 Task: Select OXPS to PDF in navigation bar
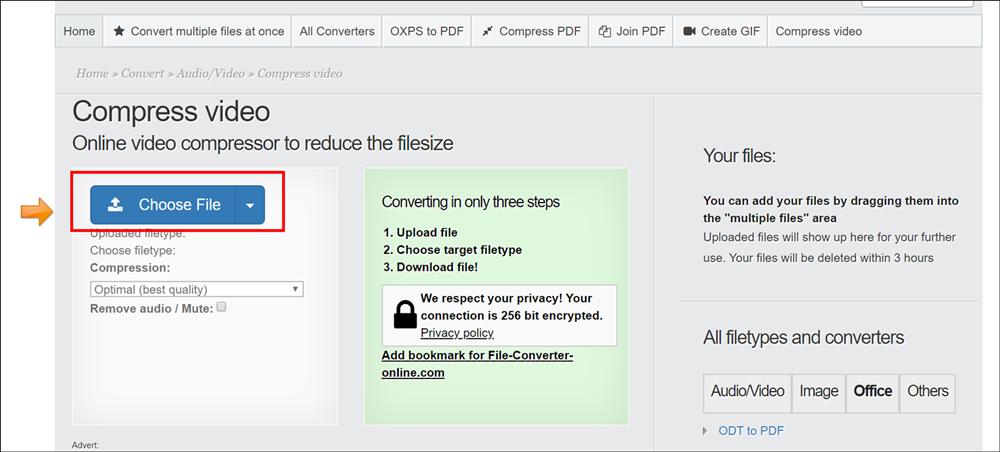pyautogui.click(x=427, y=31)
